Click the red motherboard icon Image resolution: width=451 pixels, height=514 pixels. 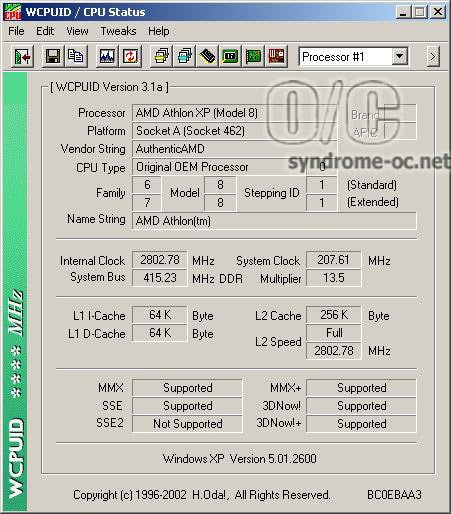tap(276, 57)
